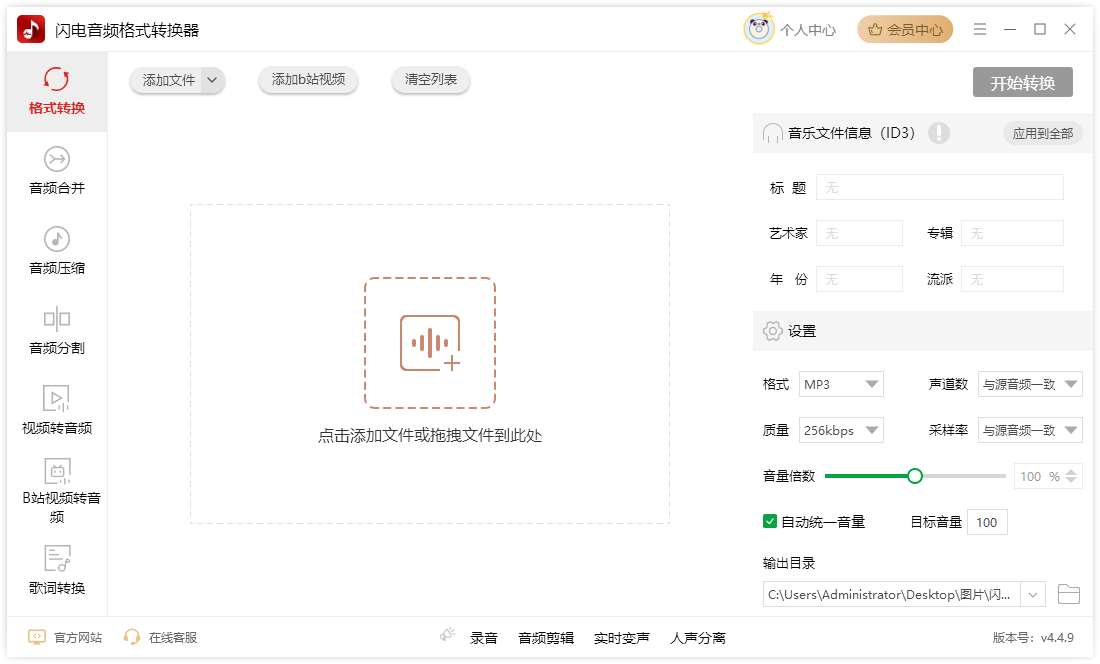Viewport: 1100px width, 664px height.
Task: Click the ID3 info warning icon
Action: [x=938, y=133]
